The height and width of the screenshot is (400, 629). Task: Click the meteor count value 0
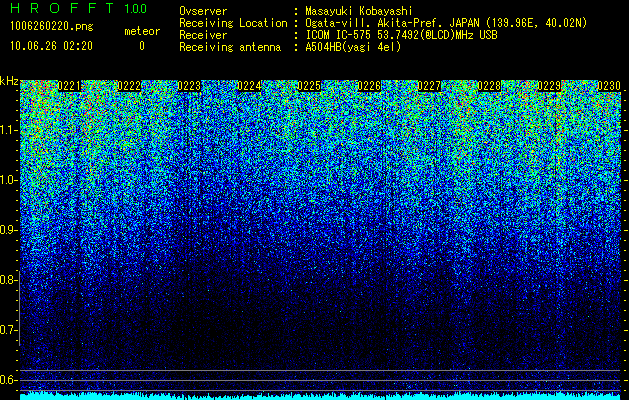click(x=142, y=46)
